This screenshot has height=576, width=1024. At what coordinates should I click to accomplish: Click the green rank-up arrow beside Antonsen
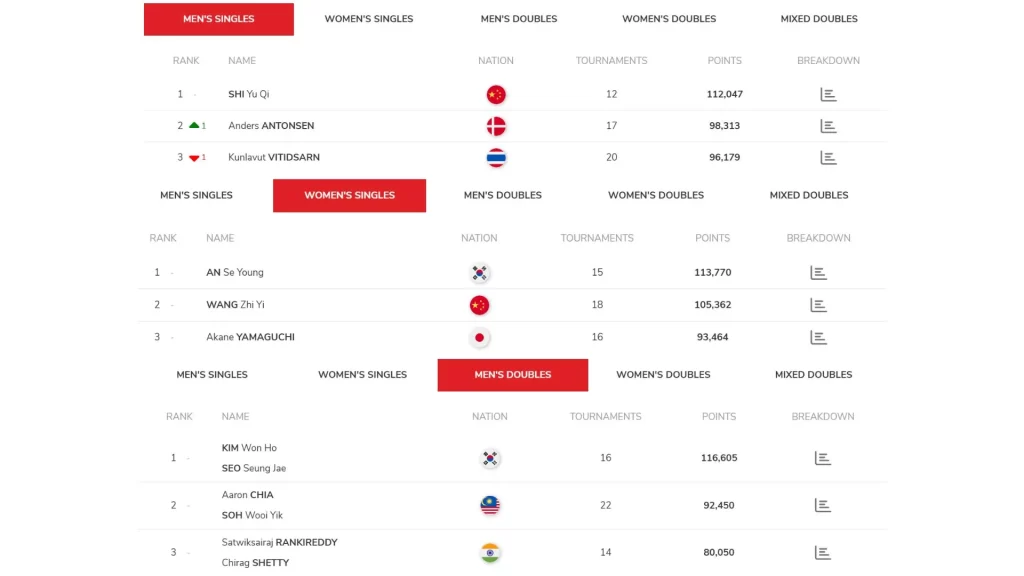point(194,126)
